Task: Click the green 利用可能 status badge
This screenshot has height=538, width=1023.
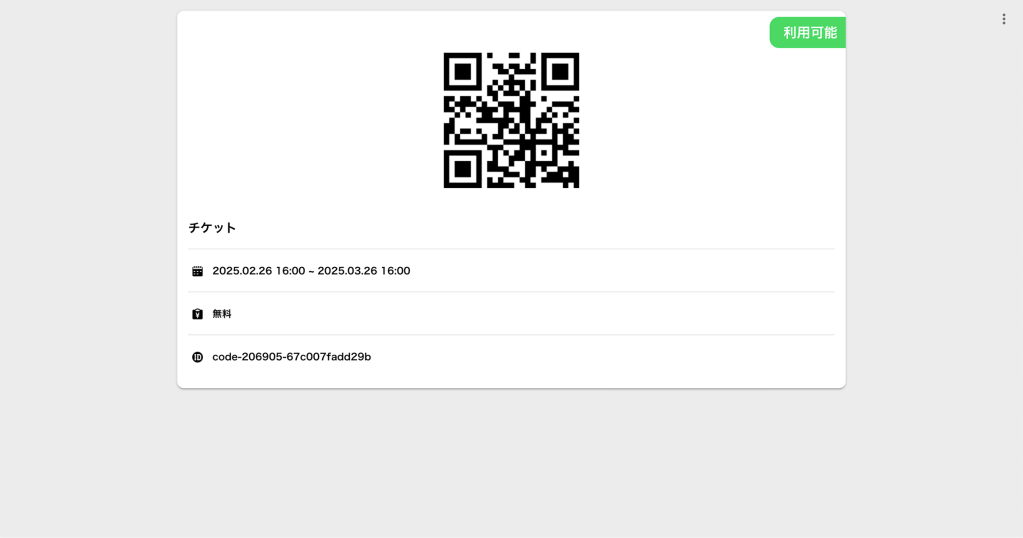Action: pos(808,33)
